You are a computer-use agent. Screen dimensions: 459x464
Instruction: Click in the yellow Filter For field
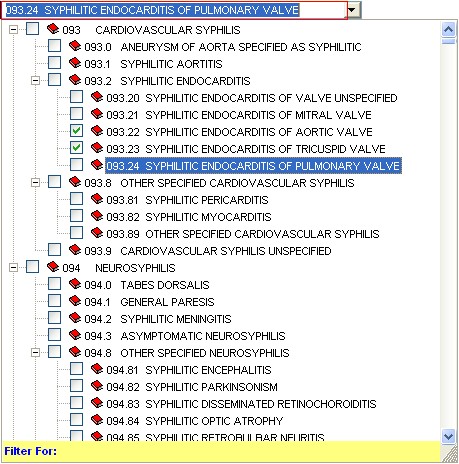tap(221, 451)
